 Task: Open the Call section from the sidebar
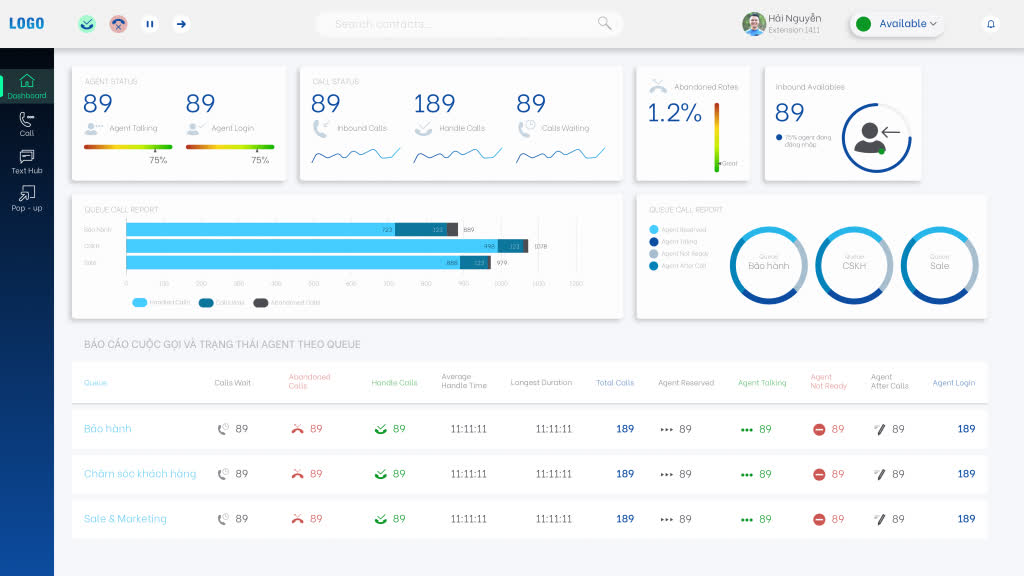click(26, 125)
